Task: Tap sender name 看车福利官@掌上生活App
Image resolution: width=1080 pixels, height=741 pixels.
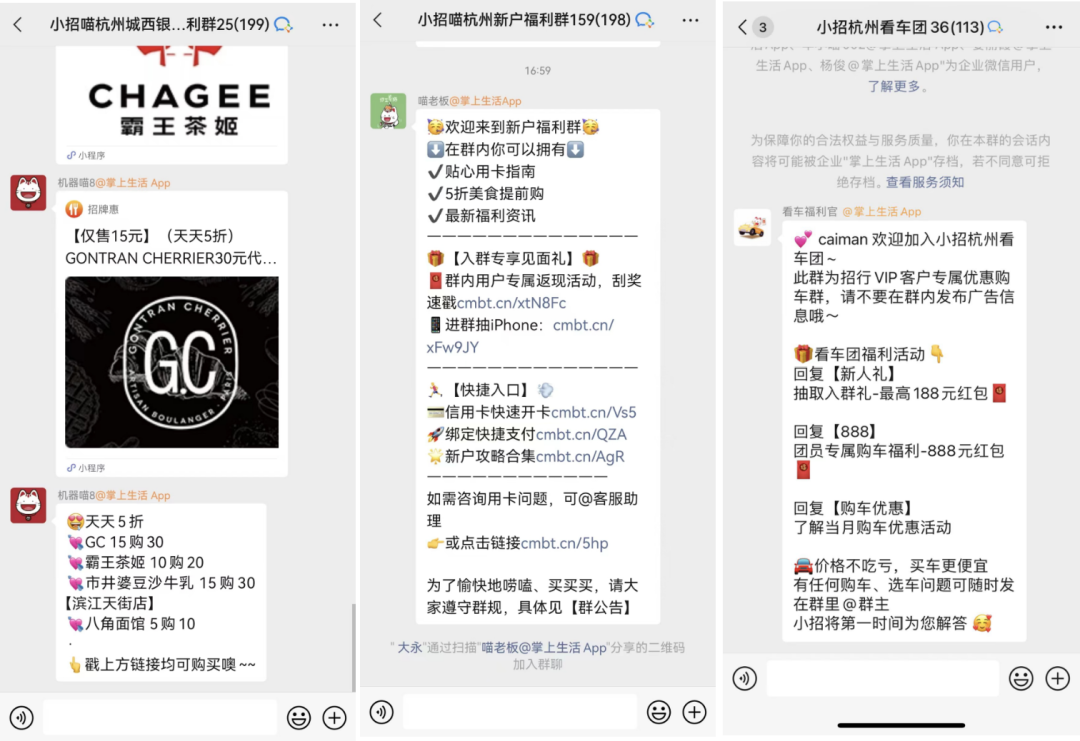Action: point(851,211)
